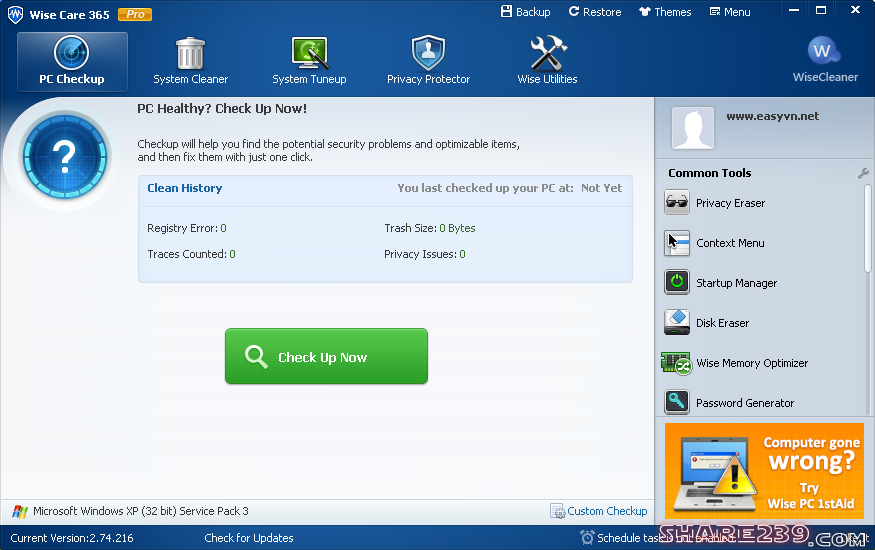
Task: Open the Privacy Protector tab
Action: (428, 61)
